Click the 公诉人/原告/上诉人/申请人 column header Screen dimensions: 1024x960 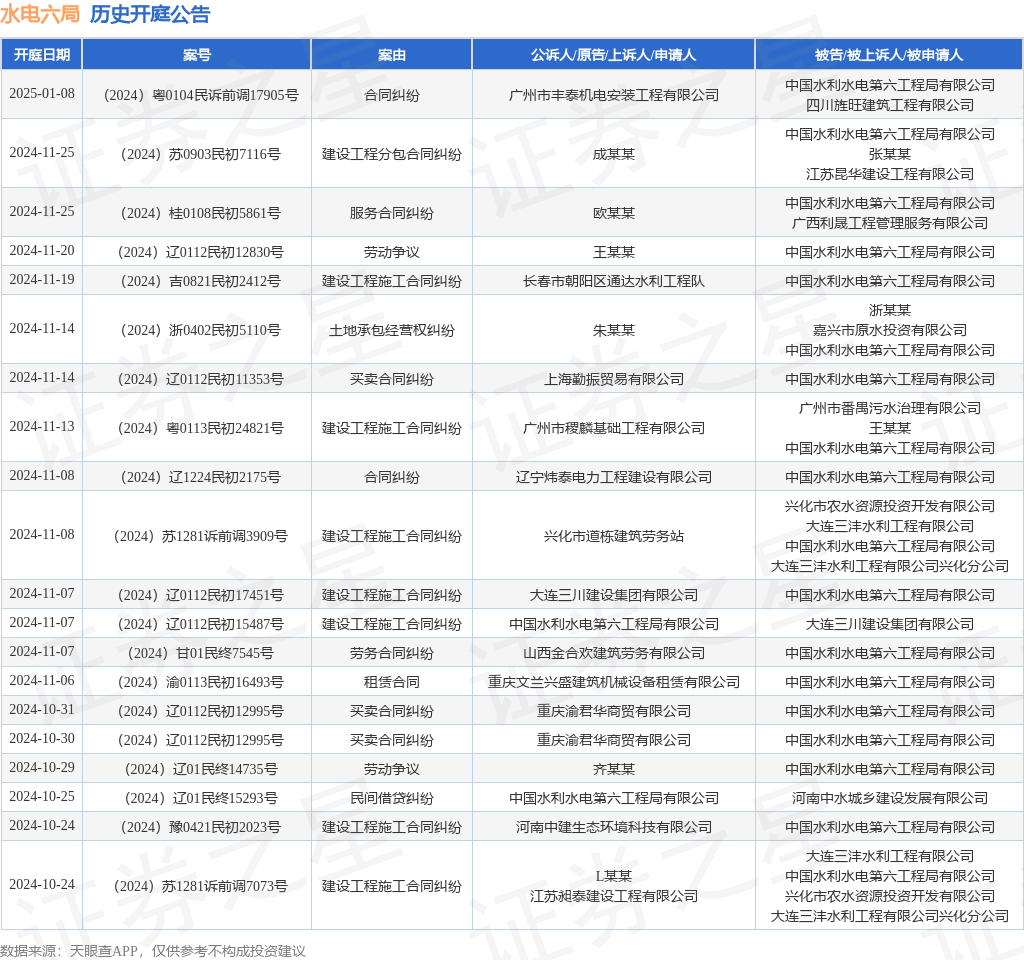click(613, 55)
